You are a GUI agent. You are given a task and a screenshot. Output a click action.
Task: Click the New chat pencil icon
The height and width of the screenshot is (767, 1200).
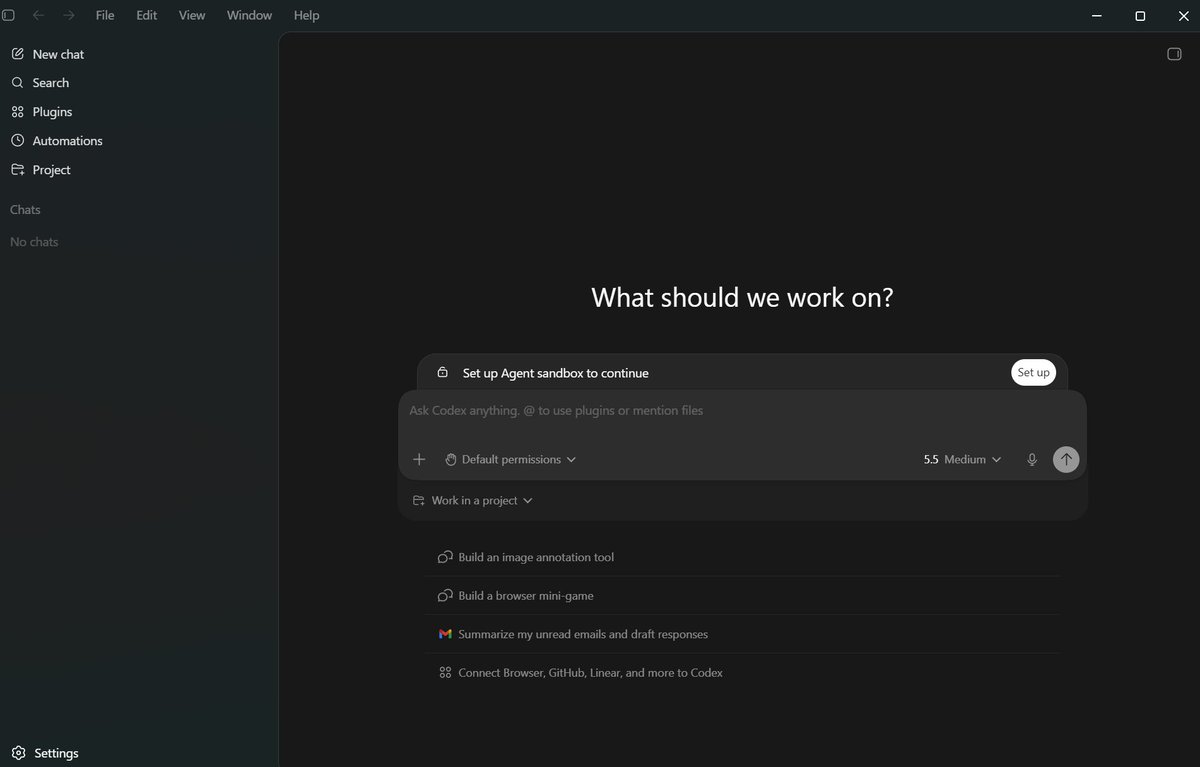[x=17, y=54]
